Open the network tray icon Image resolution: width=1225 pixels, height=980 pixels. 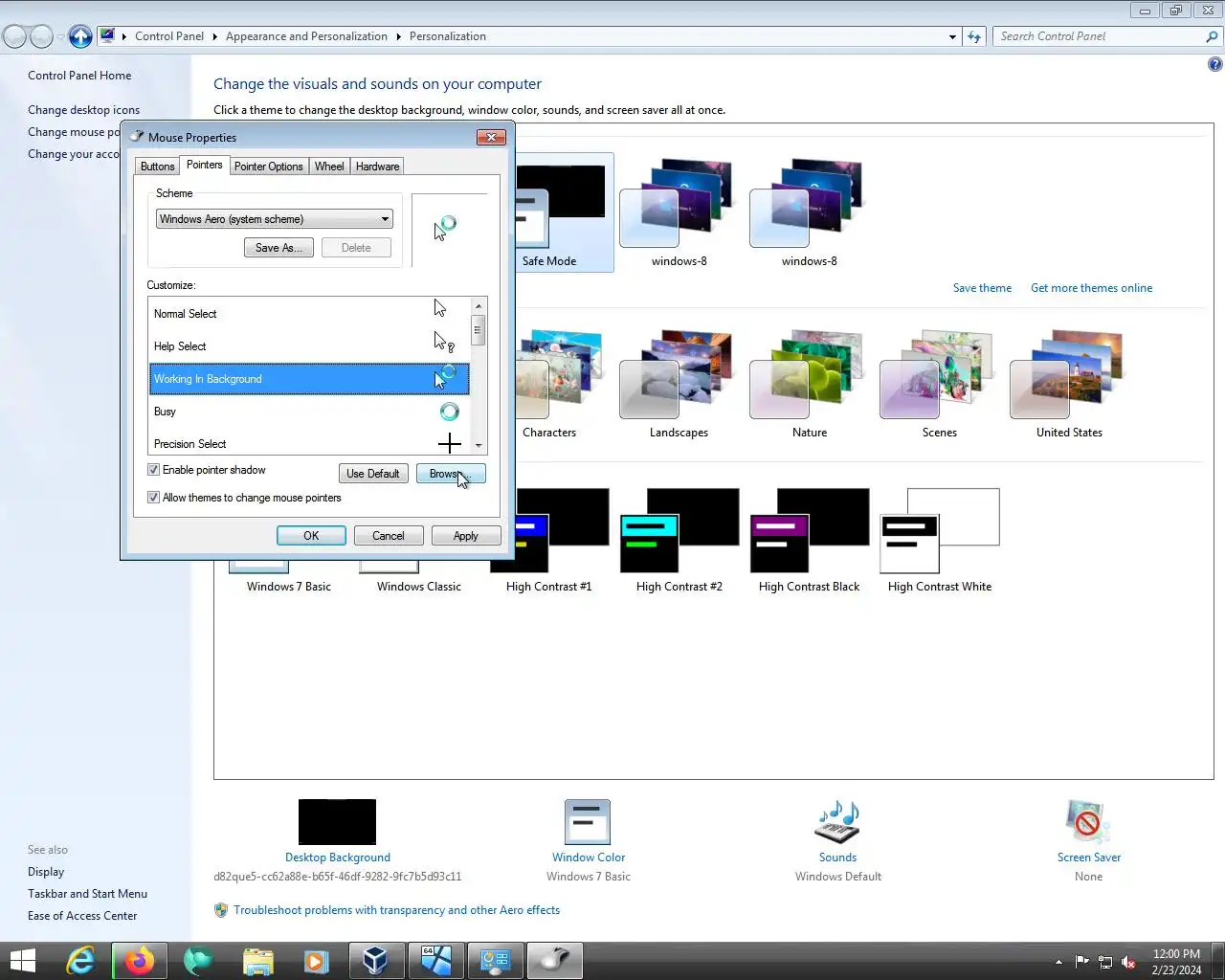tap(1105, 962)
